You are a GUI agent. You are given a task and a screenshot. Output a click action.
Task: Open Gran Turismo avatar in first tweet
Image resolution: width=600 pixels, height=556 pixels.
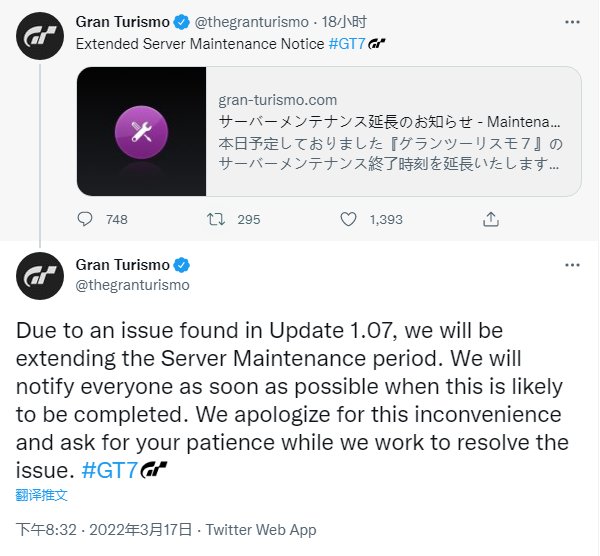(41, 38)
